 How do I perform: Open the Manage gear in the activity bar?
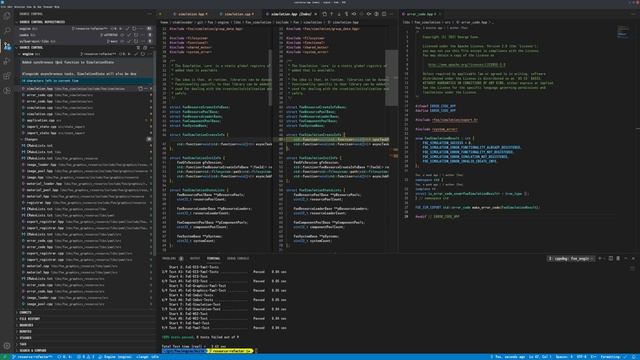(x=7, y=346)
